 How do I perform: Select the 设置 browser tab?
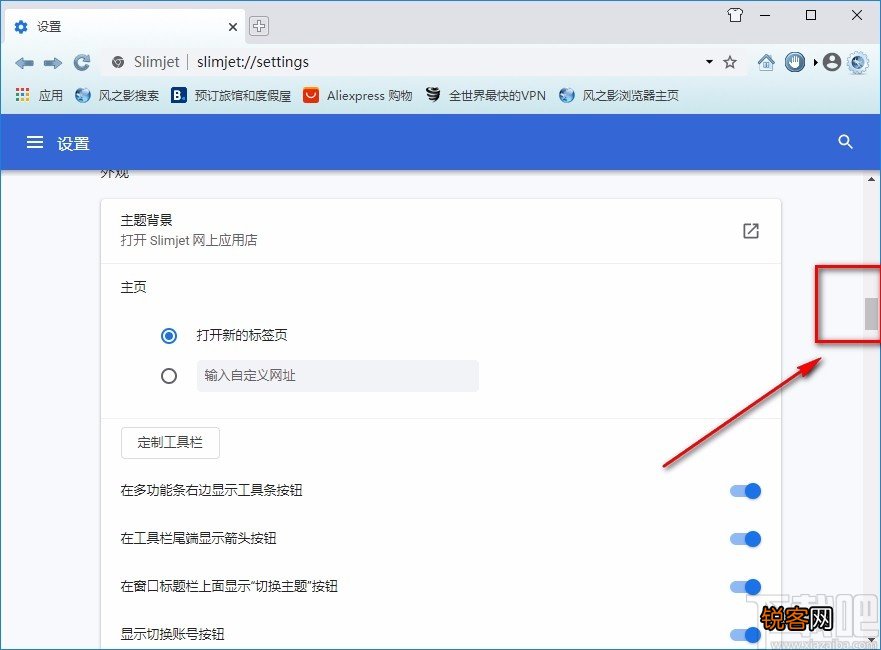click(125, 27)
